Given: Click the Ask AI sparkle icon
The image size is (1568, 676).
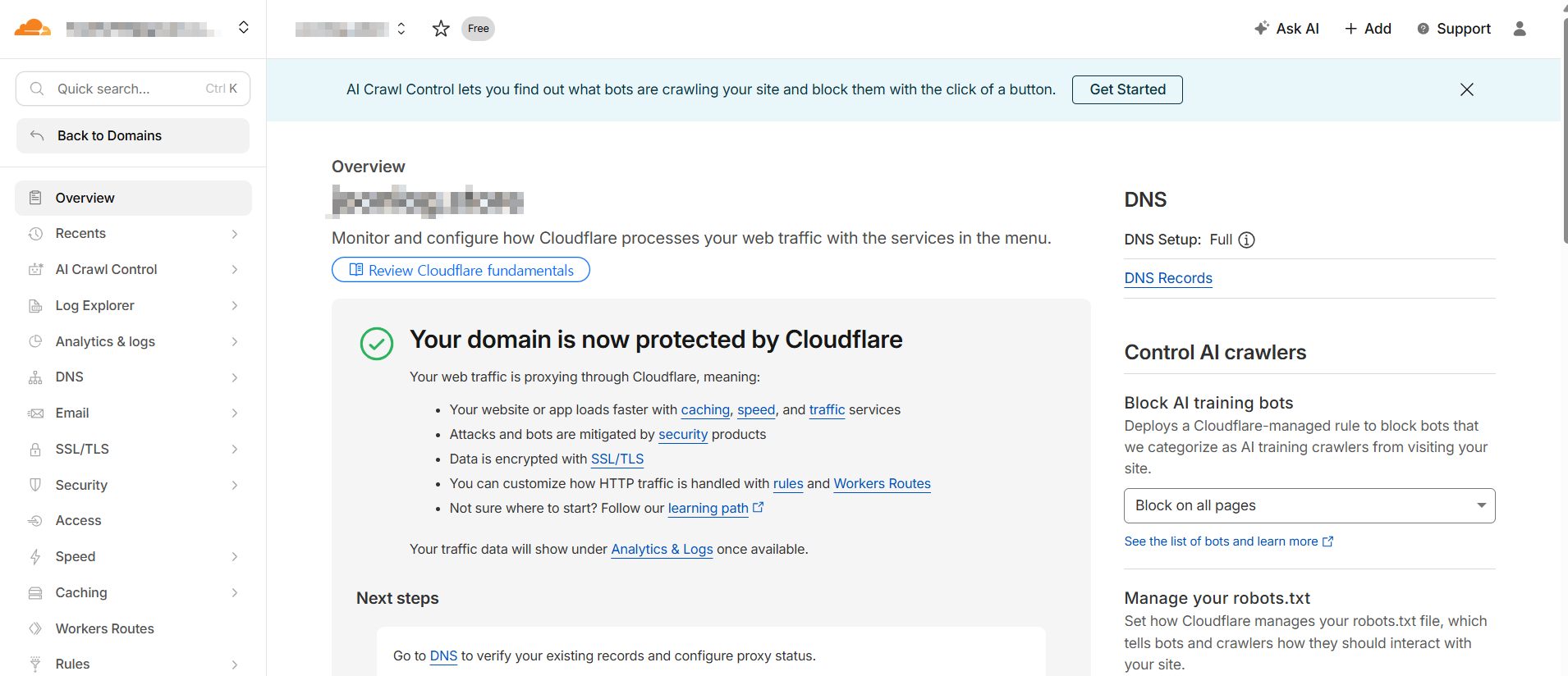Looking at the screenshot, I should coord(1262,29).
